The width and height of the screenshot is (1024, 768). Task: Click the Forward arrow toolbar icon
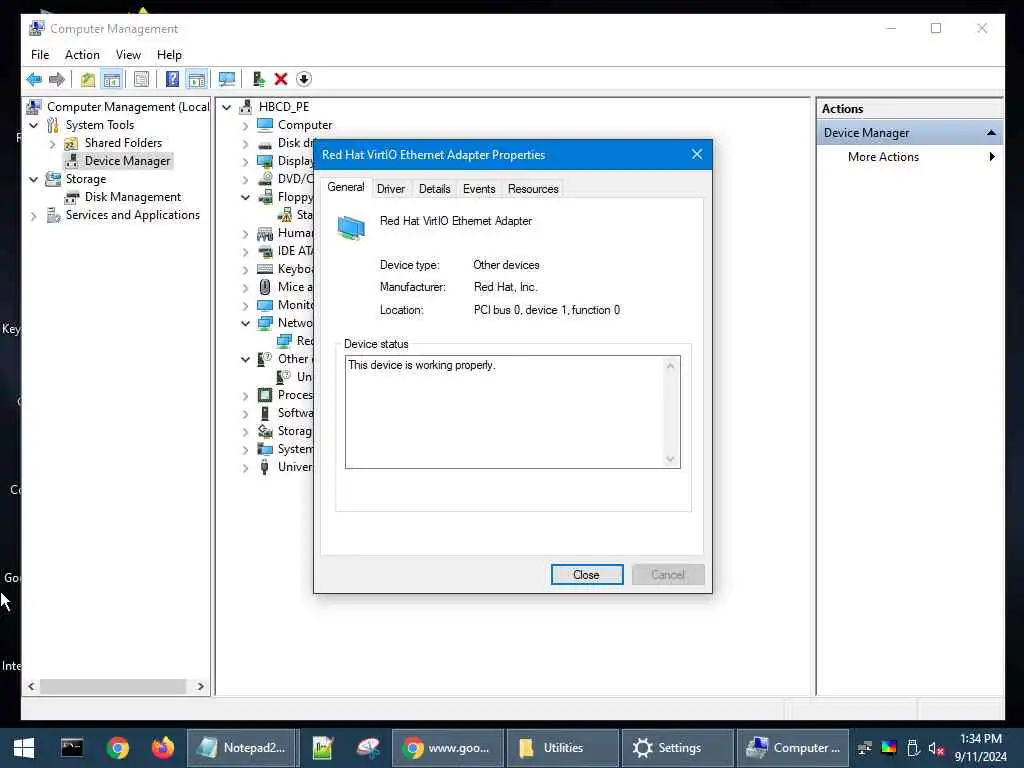(57, 79)
